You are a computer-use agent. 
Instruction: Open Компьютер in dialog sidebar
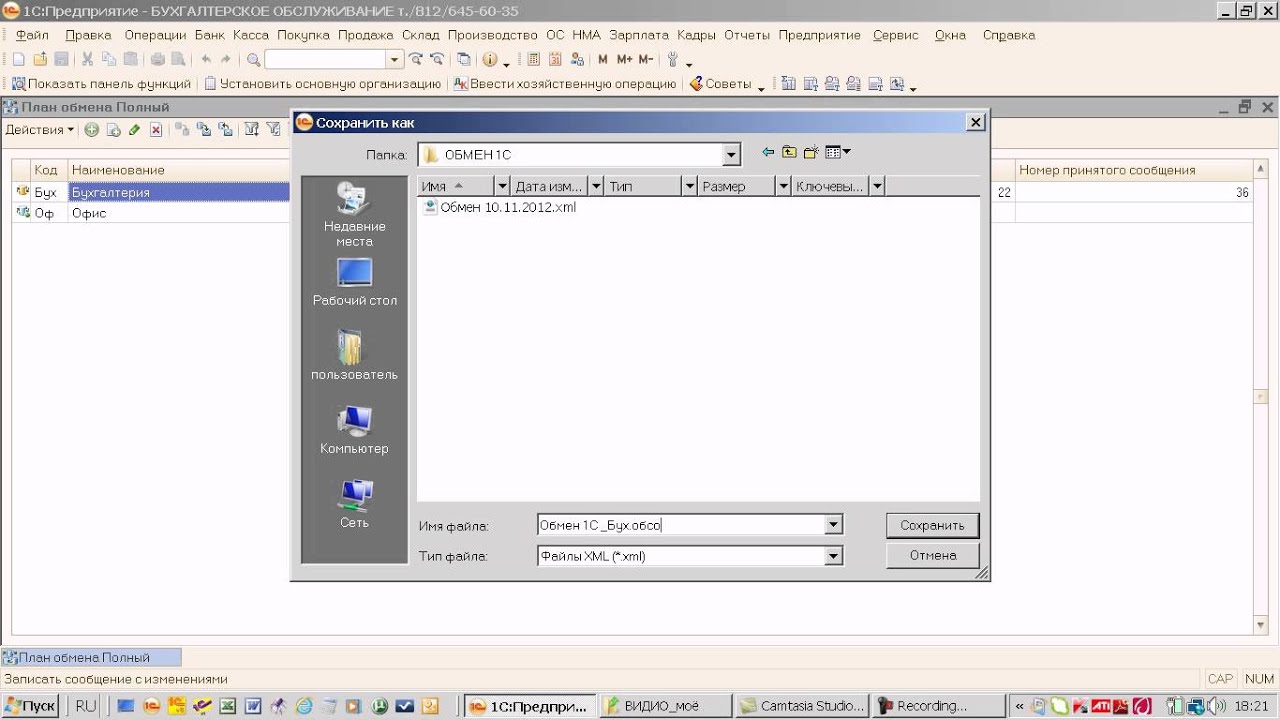click(x=354, y=430)
